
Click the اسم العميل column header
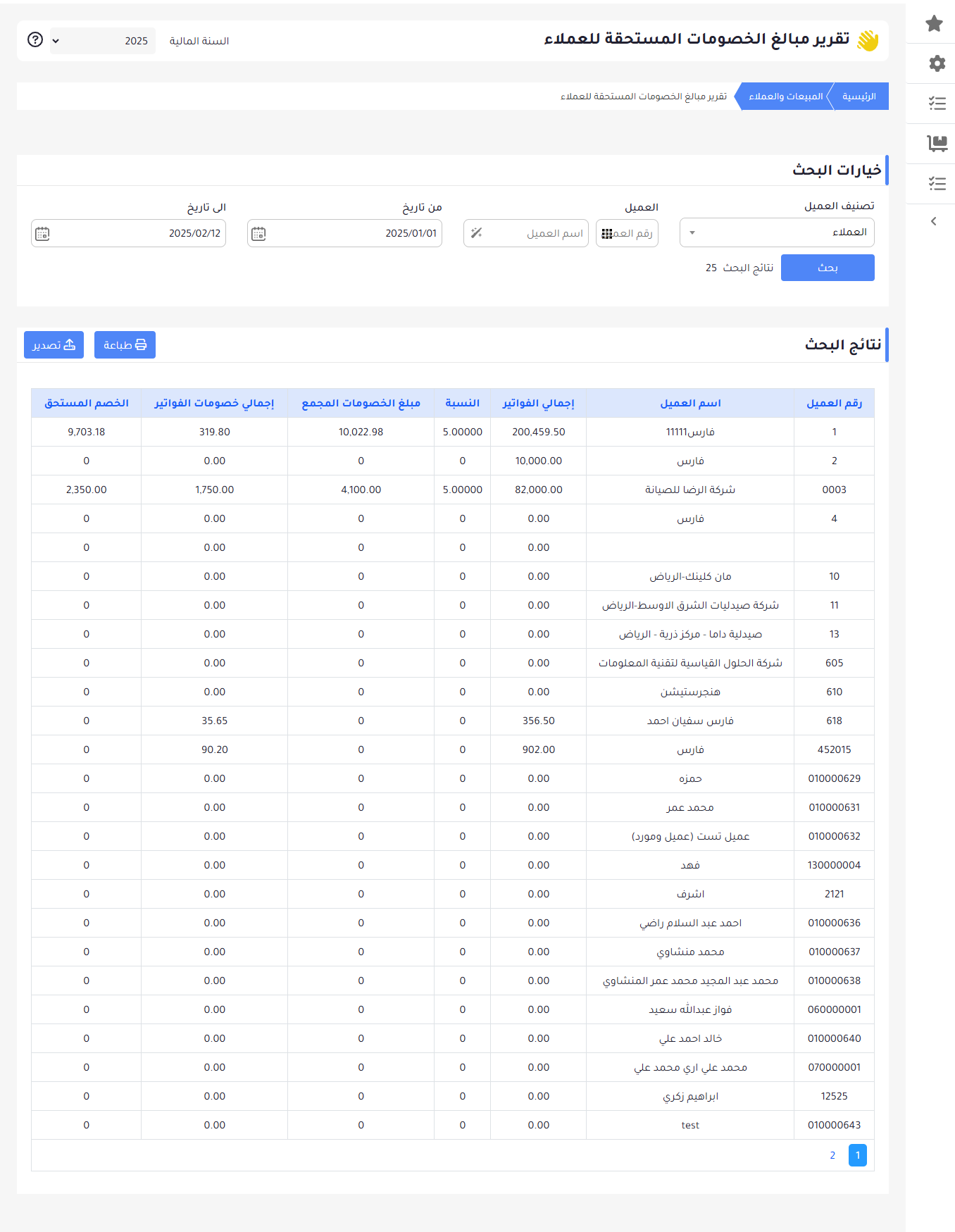[x=690, y=403]
